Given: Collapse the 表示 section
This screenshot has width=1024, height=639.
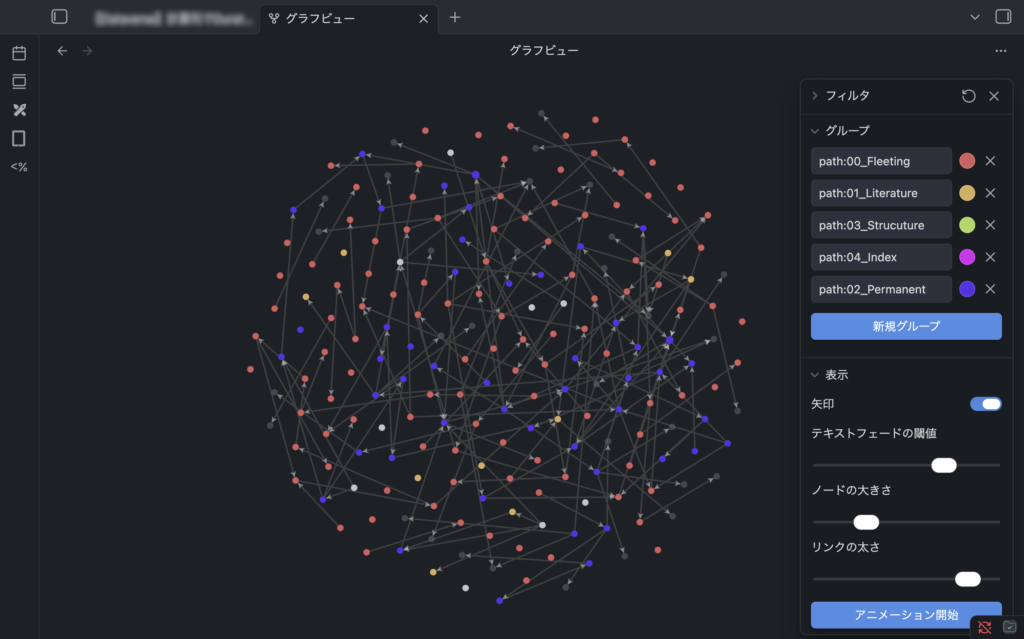Looking at the screenshot, I should (816, 375).
